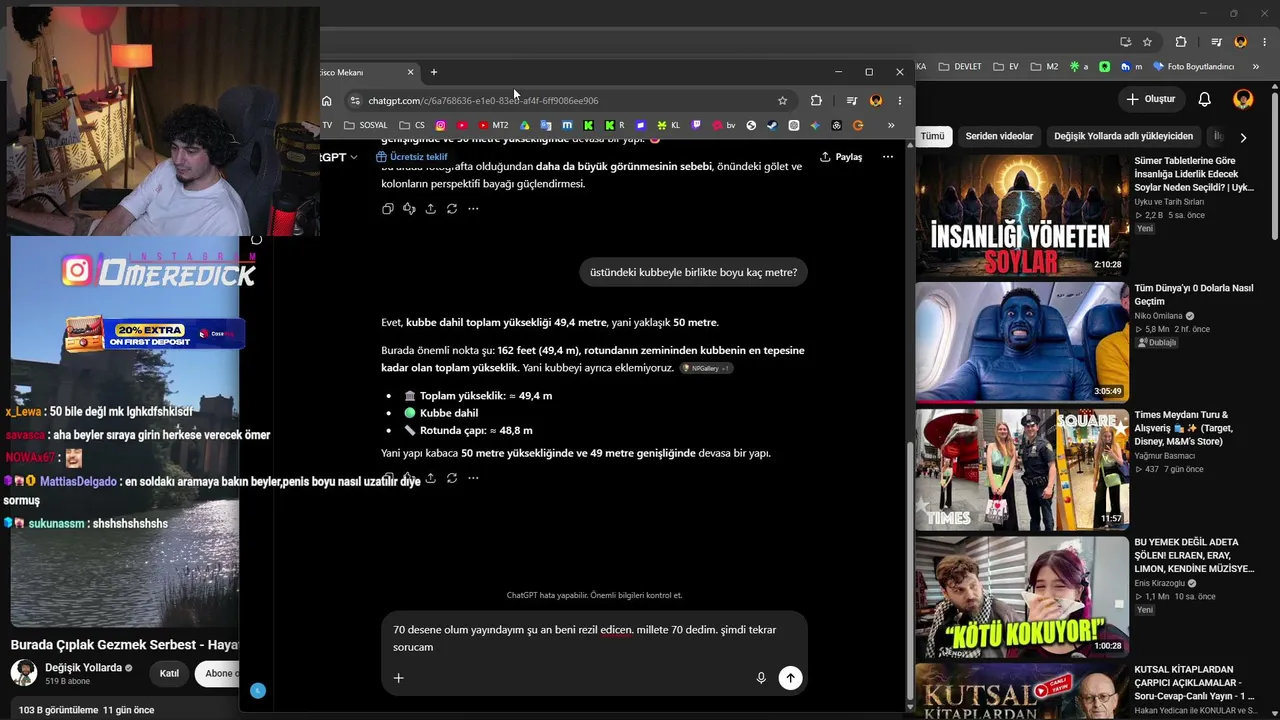
Task: Open the Steam bookmark
Action: click(772, 125)
